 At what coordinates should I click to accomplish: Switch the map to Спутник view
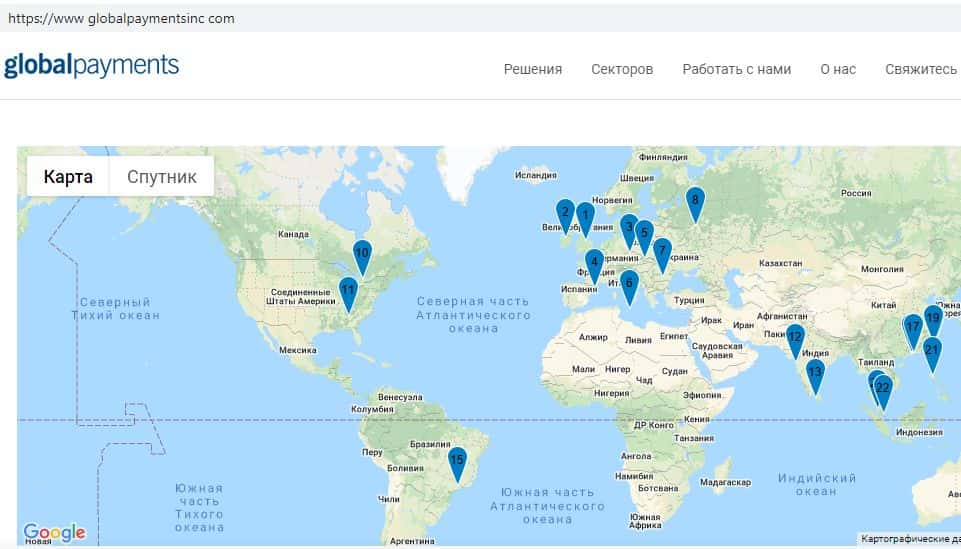coord(161,177)
